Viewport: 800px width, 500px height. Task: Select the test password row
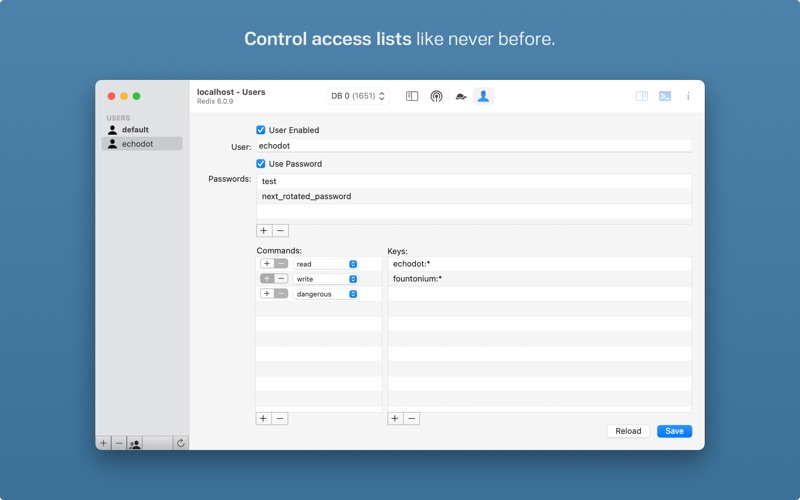point(474,181)
